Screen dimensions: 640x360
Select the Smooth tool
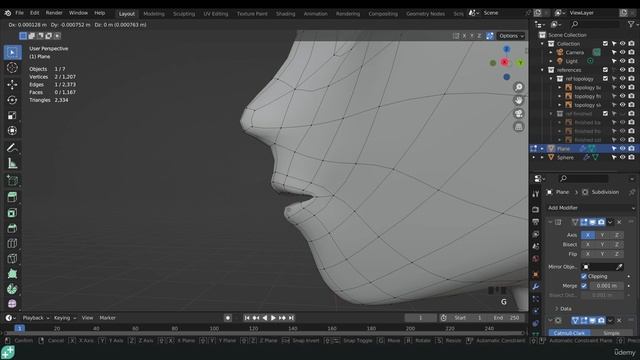pos(12,304)
